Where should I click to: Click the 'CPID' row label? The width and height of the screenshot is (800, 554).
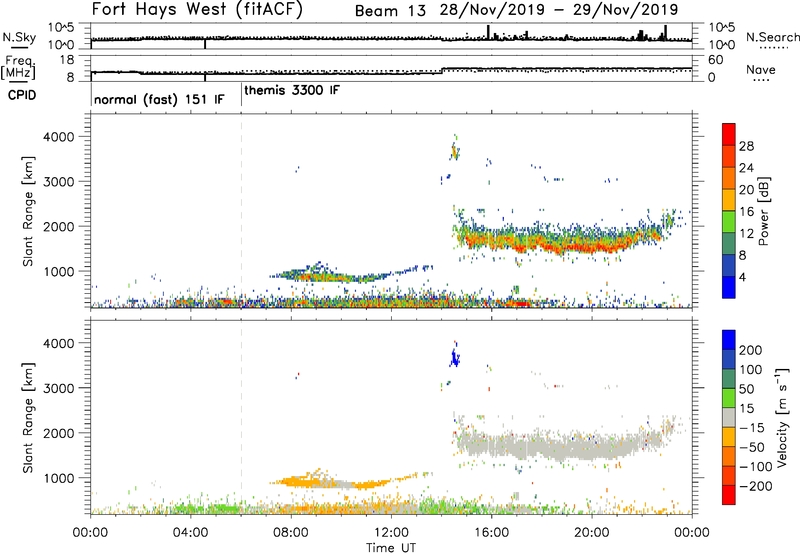[22, 95]
